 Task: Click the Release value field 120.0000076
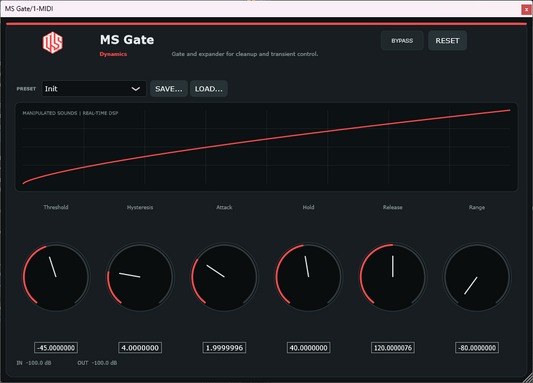(393, 348)
